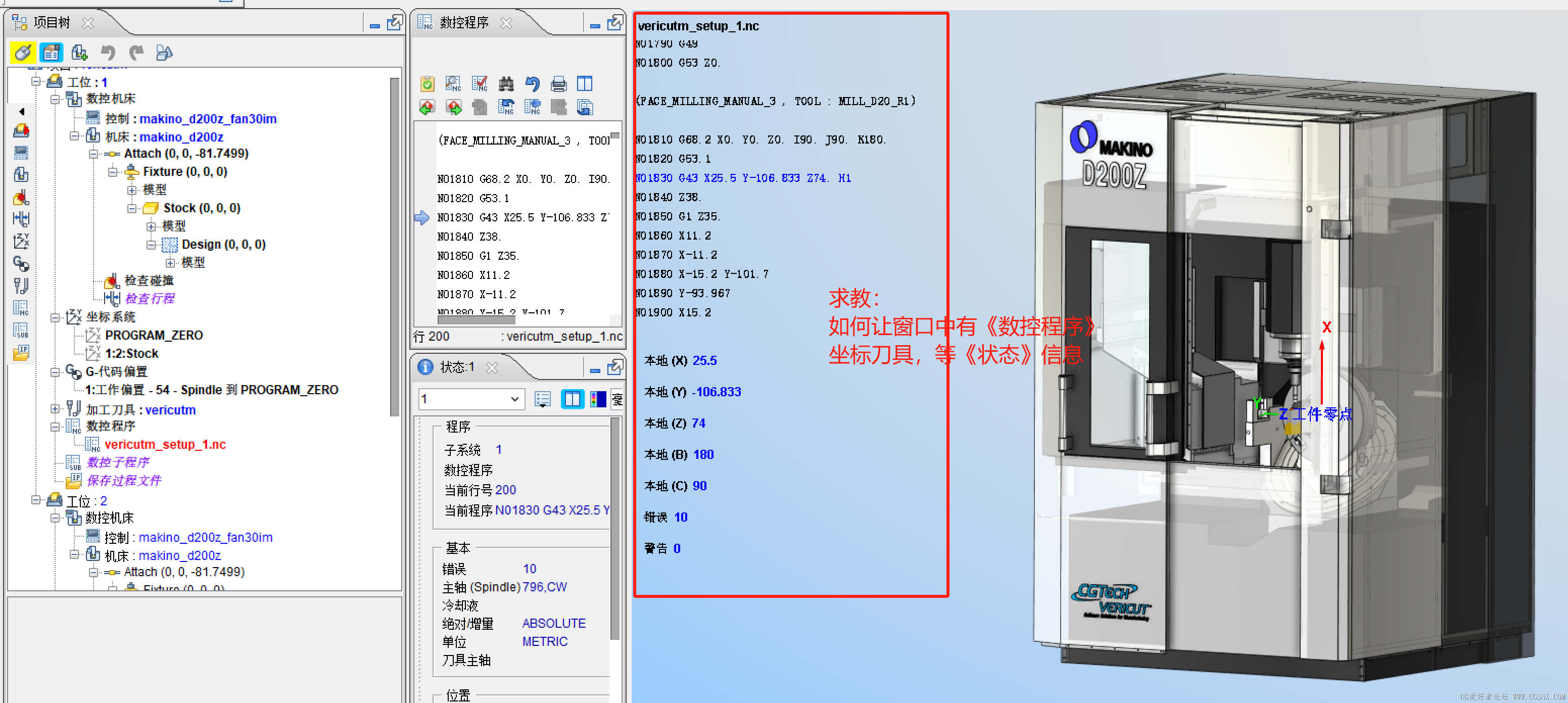Click the import setup icon in project tree toolbar

click(164, 53)
